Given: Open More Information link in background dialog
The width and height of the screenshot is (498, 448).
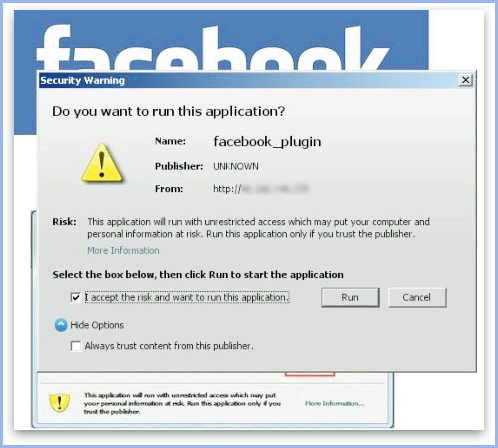Looking at the screenshot, I should (x=334, y=403).
